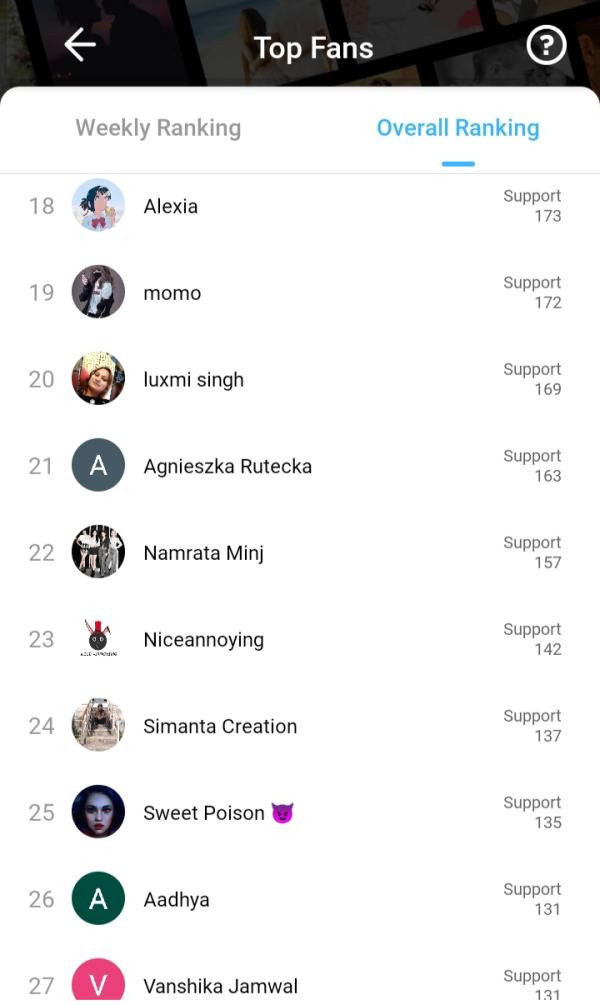This screenshot has height=1005, width=600.
Task: Tap the Sweet Poison devil emoji
Action: pos(282,813)
